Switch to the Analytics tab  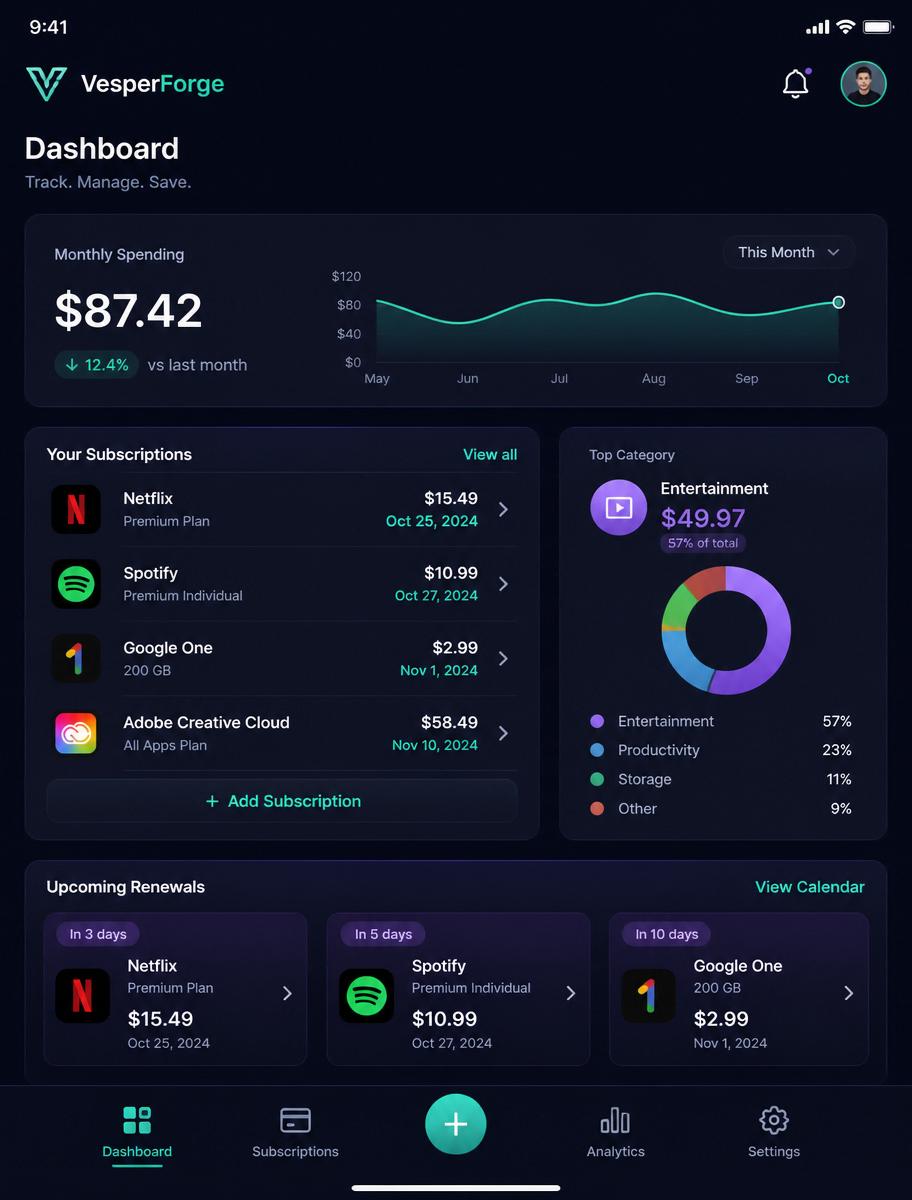(x=615, y=1132)
